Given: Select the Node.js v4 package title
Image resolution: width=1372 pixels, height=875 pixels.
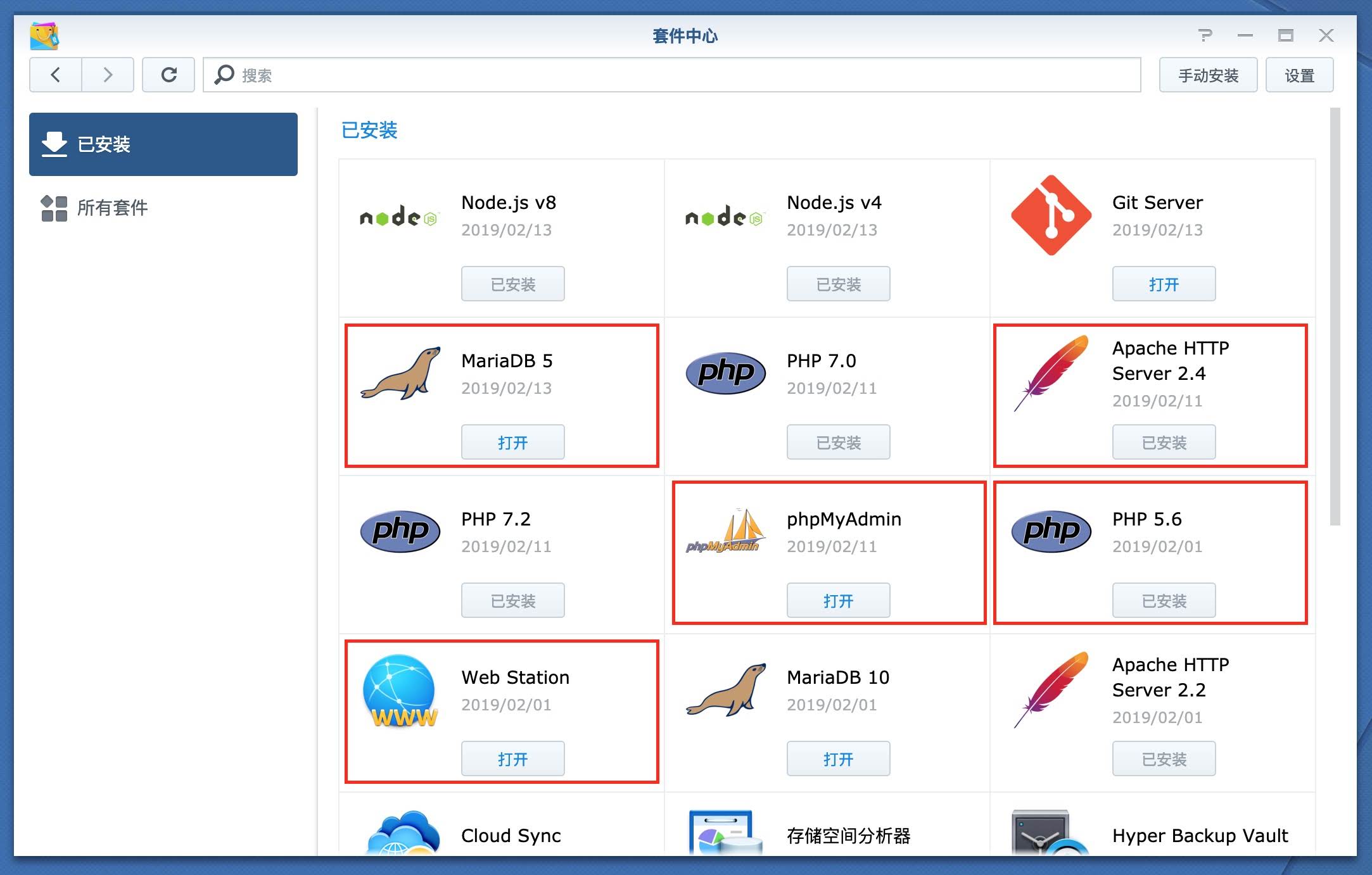Looking at the screenshot, I should 834,203.
